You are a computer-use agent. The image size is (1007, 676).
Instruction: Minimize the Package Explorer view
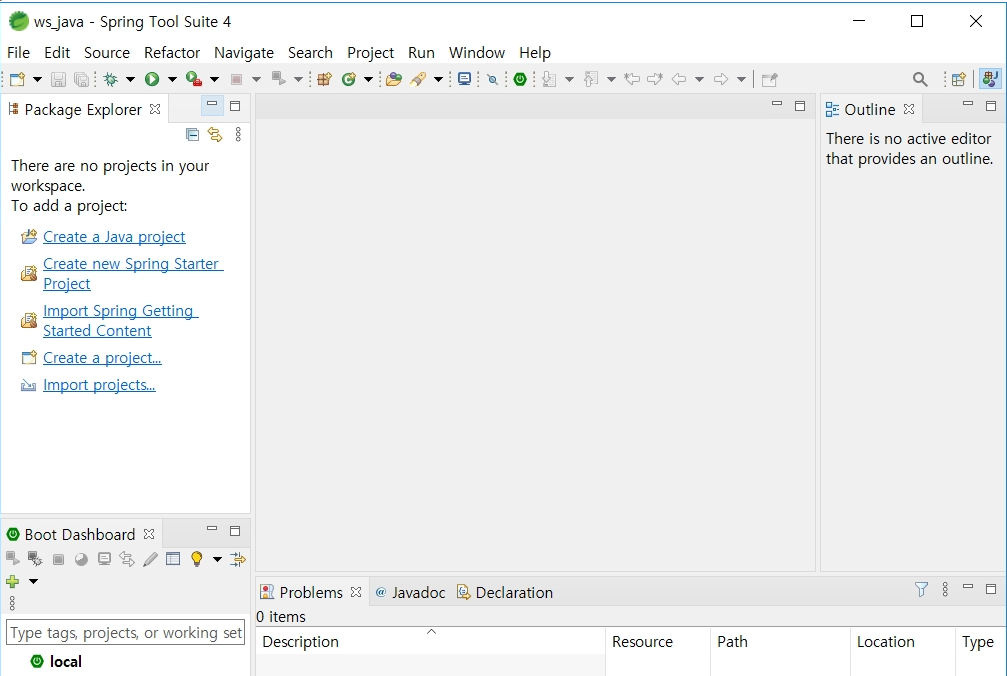[x=212, y=105]
